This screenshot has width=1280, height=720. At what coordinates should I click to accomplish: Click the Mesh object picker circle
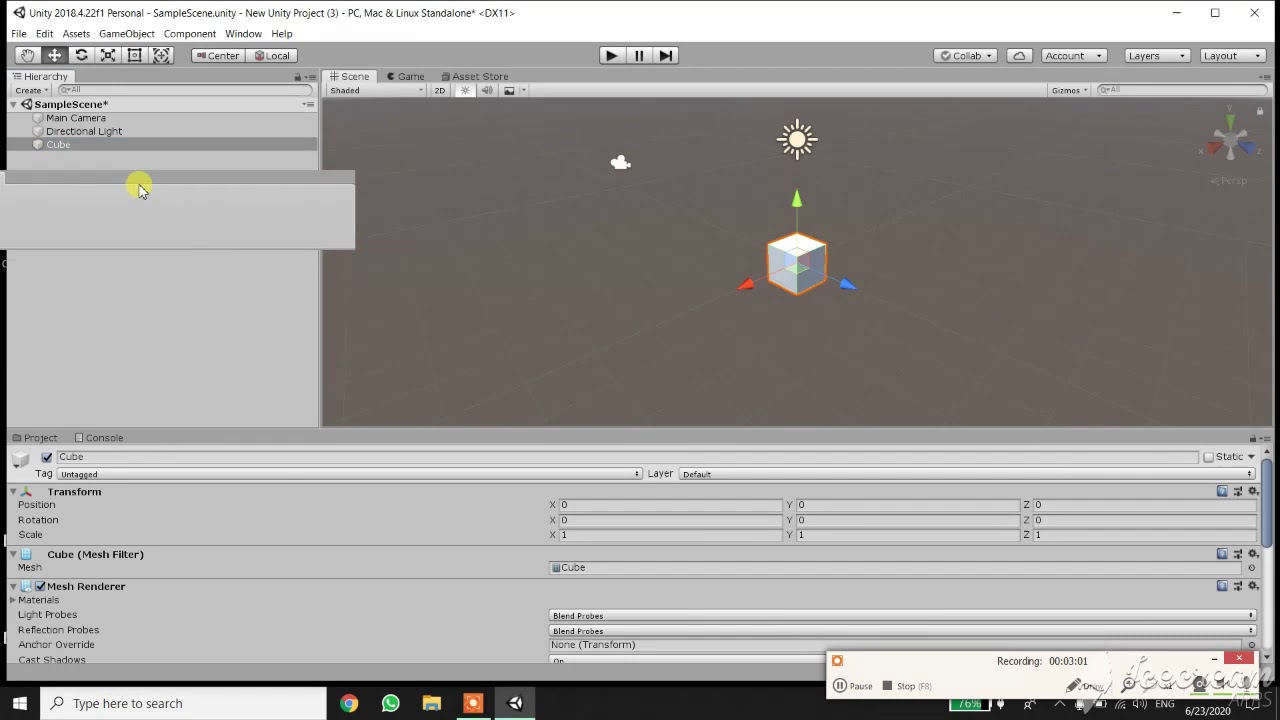point(1251,568)
